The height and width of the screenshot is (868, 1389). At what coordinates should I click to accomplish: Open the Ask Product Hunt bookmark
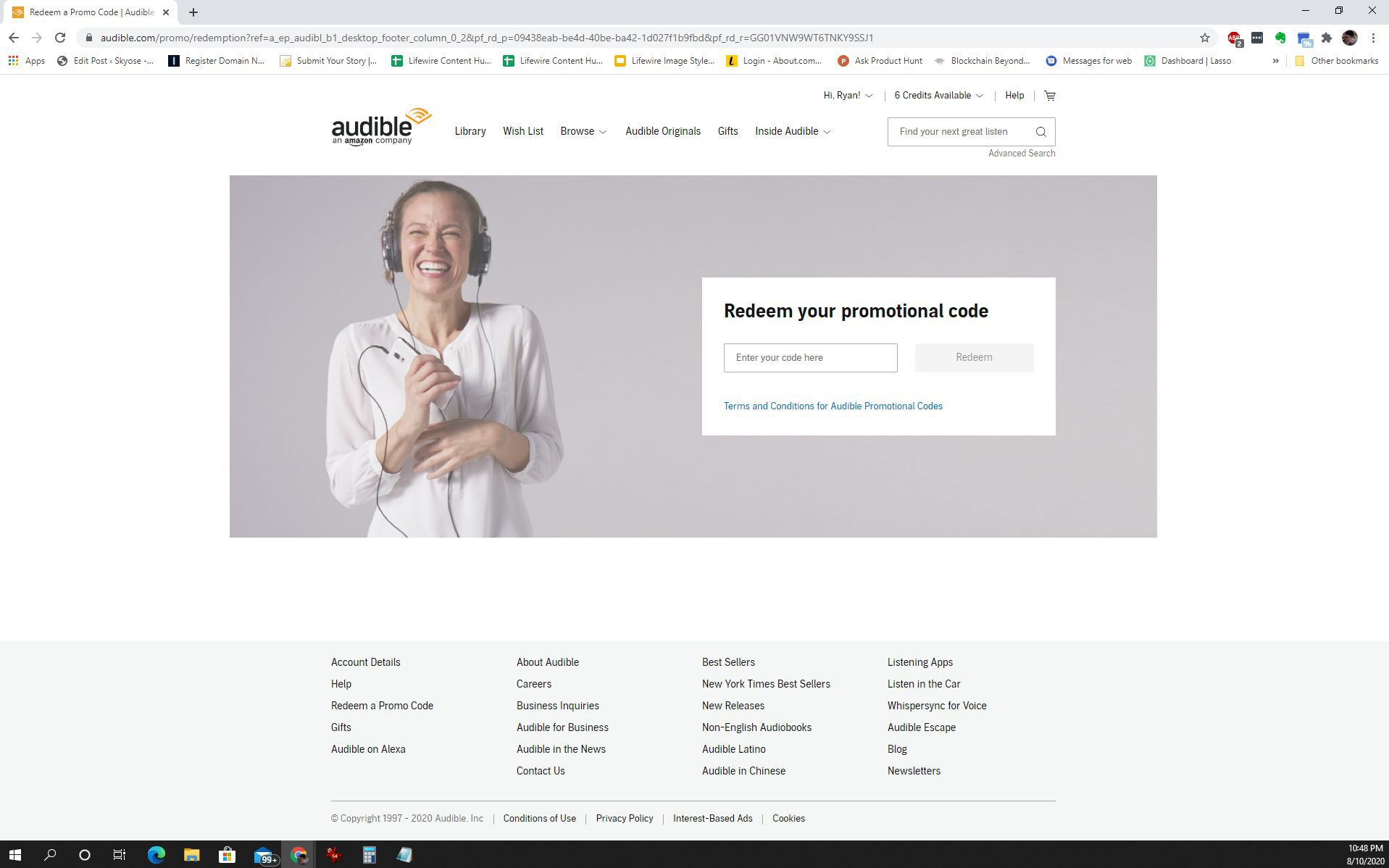point(880,61)
